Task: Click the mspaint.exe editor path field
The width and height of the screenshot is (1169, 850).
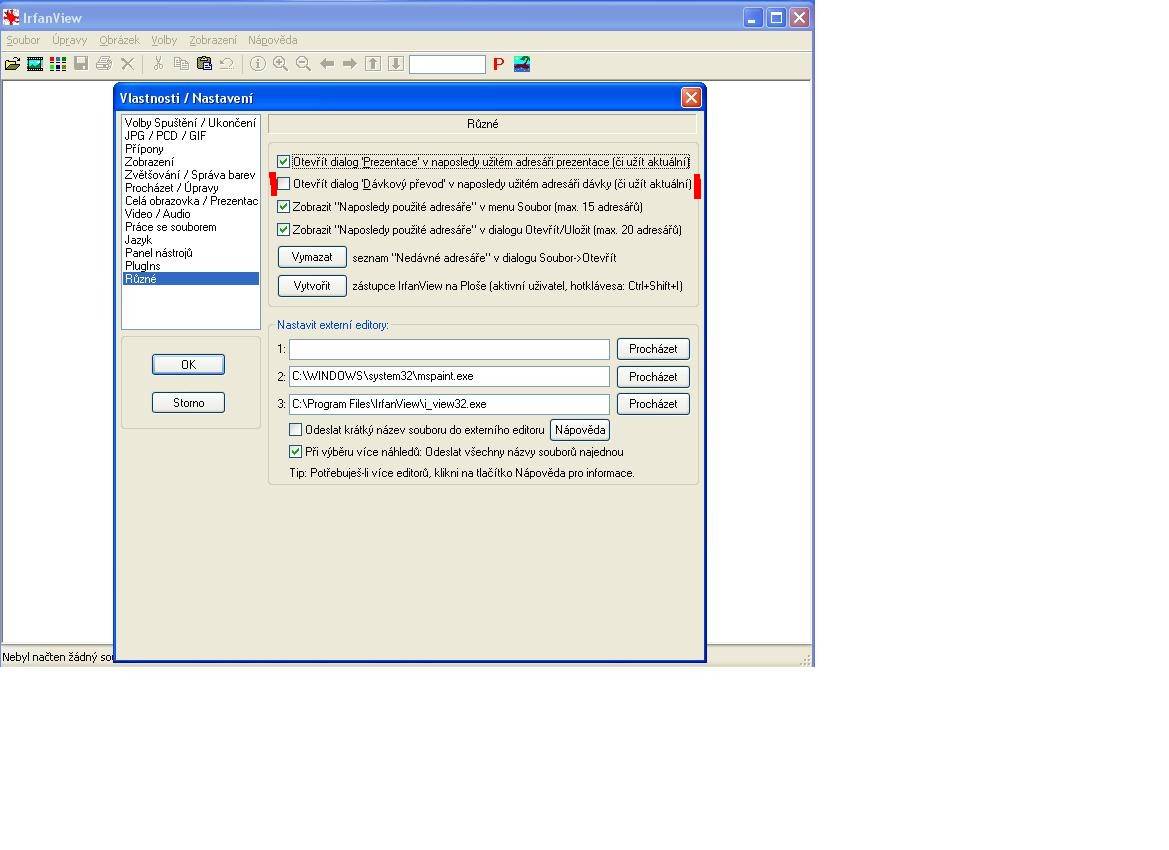Action: [x=450, y=377]
